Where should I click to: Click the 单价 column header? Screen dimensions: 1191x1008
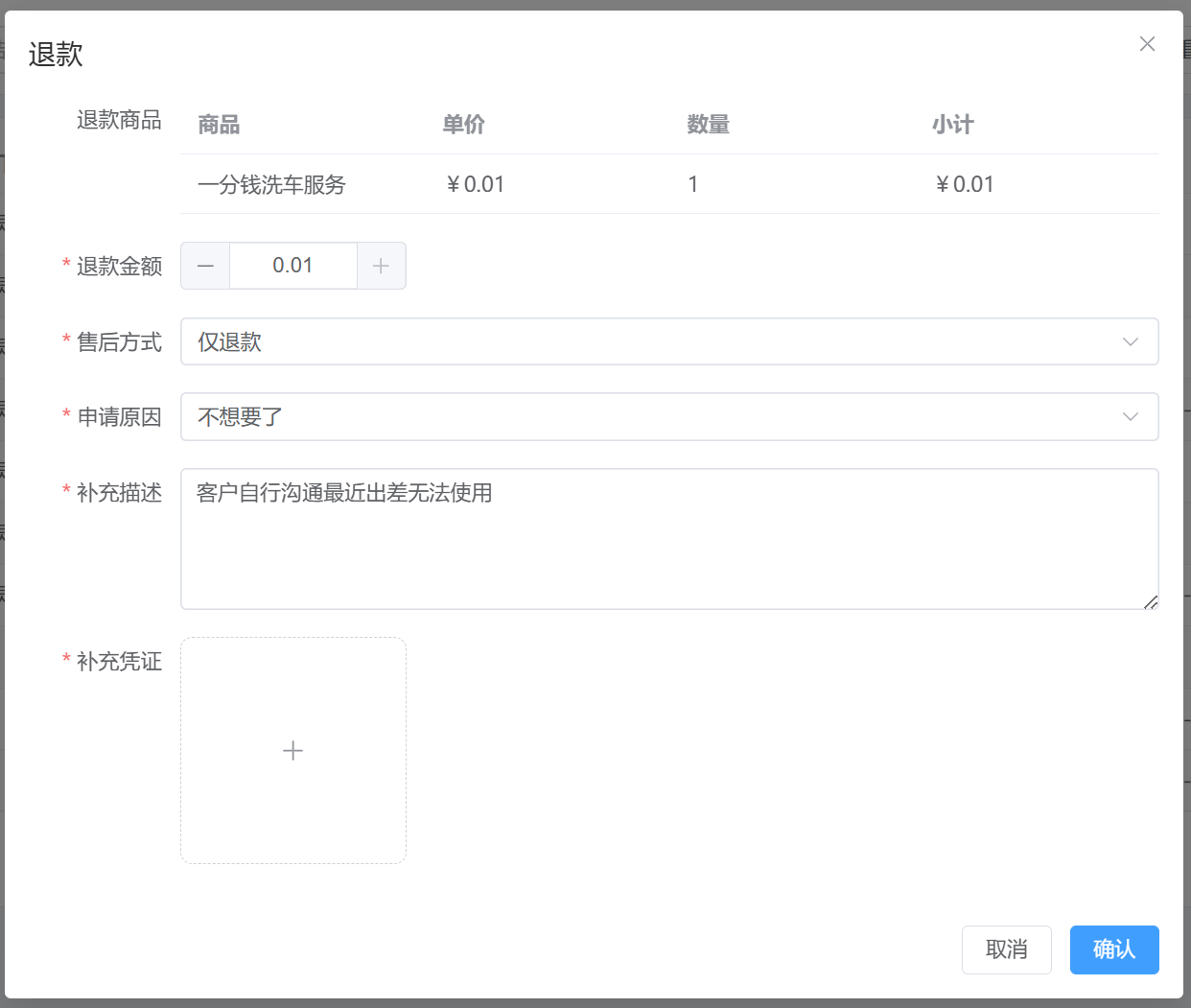[463, 125]
